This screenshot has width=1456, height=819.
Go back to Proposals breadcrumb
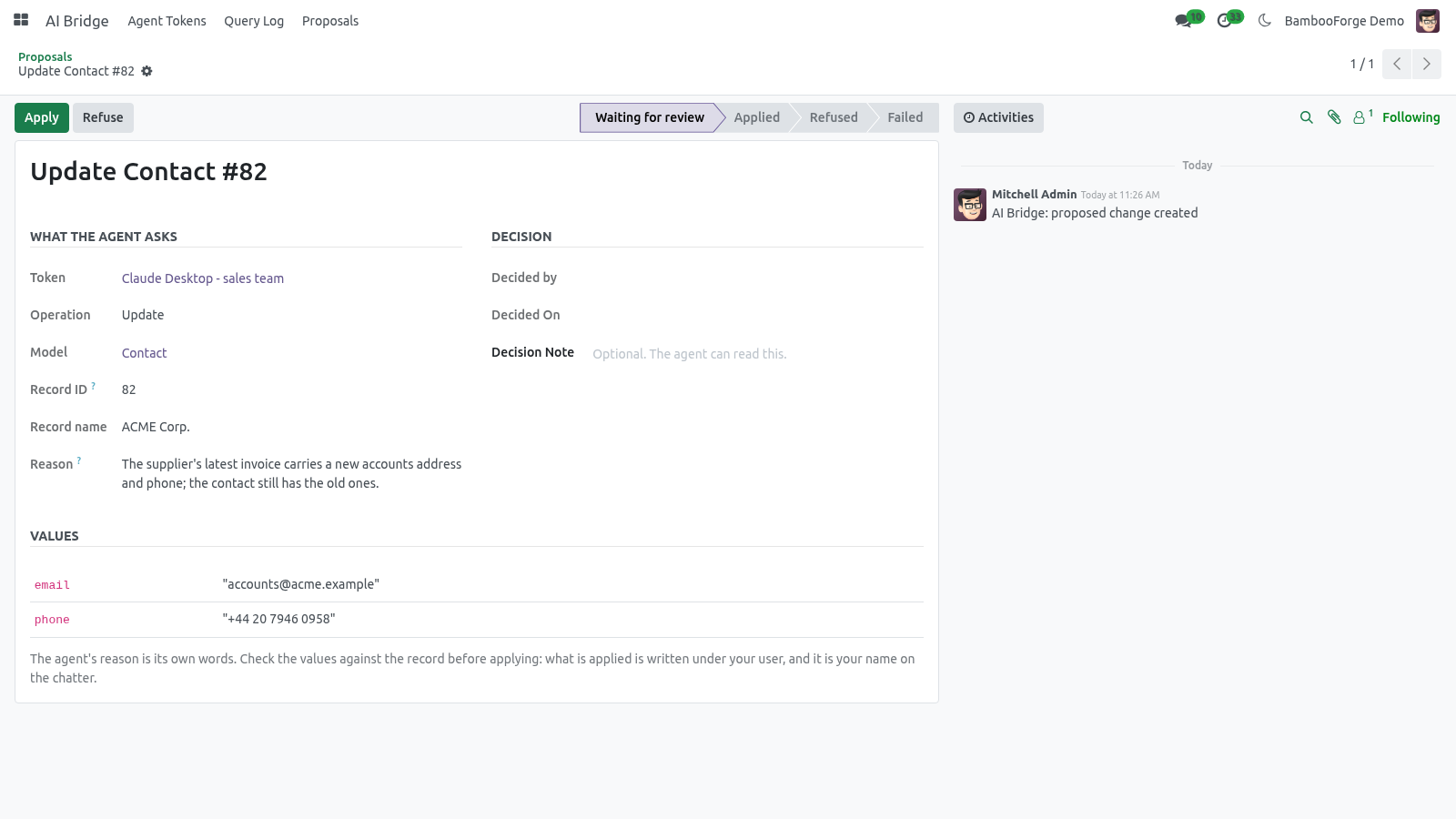pyautogui.click(x=45, y=56)
